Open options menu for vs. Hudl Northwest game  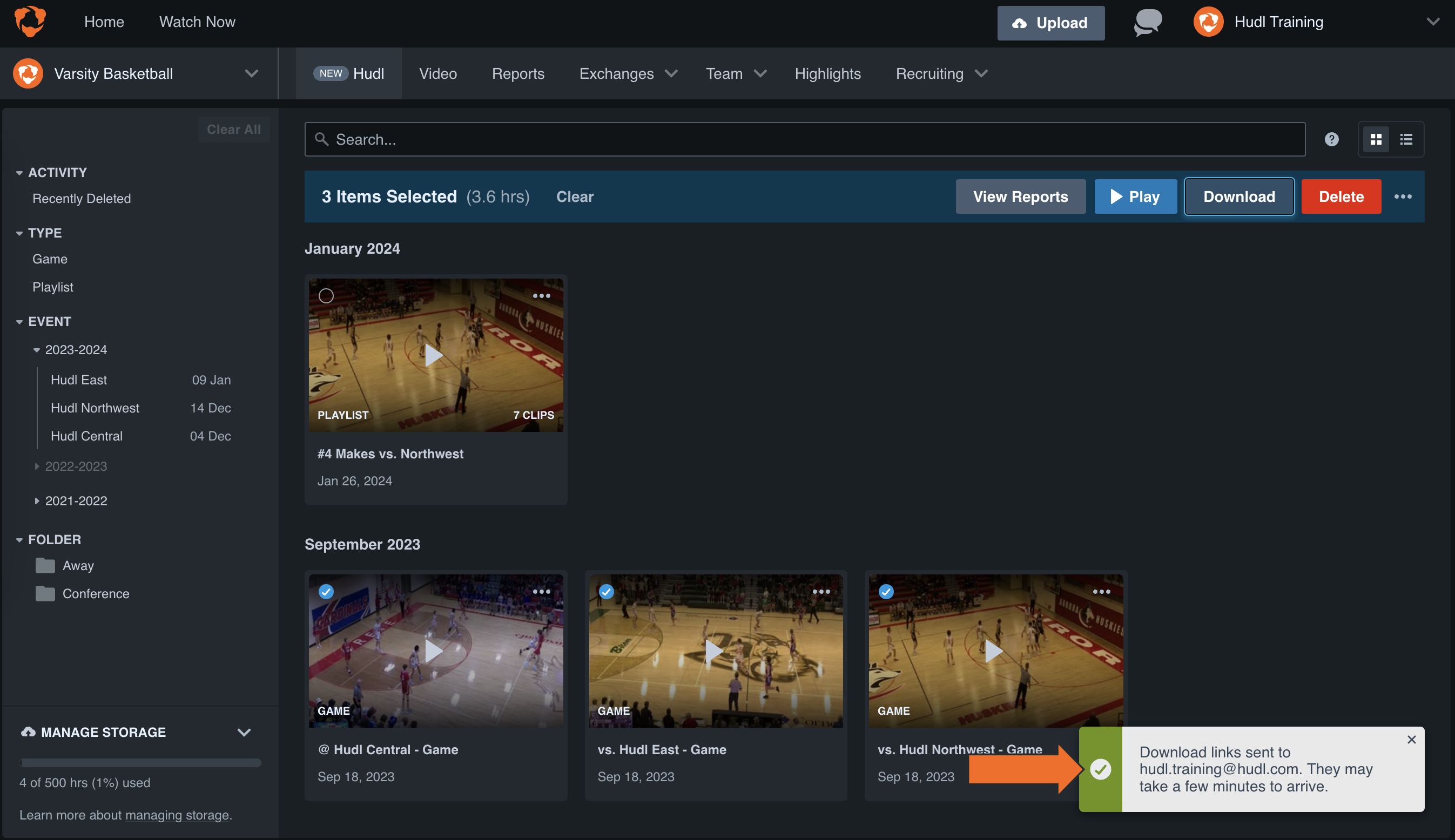1101,591
